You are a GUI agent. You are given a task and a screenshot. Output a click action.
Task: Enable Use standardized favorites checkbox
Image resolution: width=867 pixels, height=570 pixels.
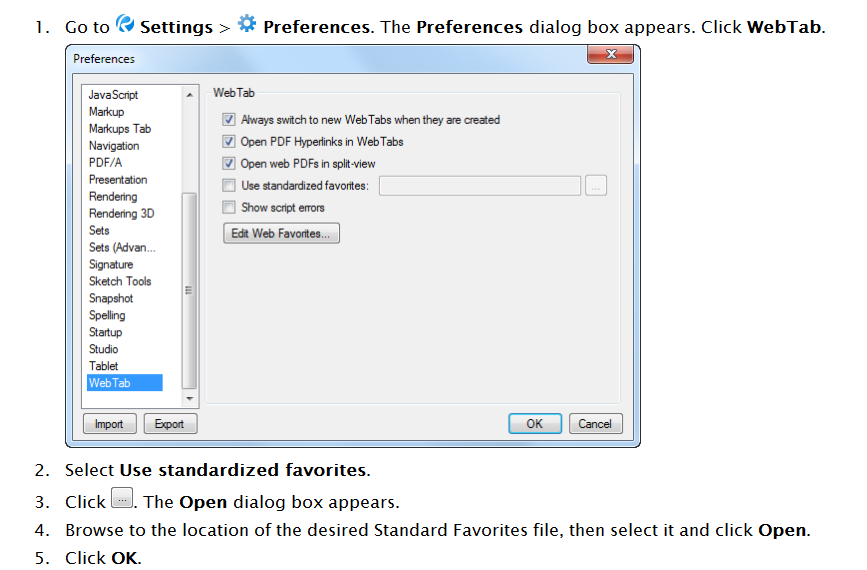tap(229, 185)
